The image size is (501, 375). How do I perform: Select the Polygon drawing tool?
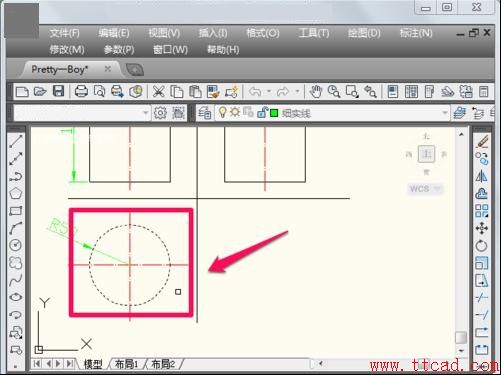coord(16,193)
